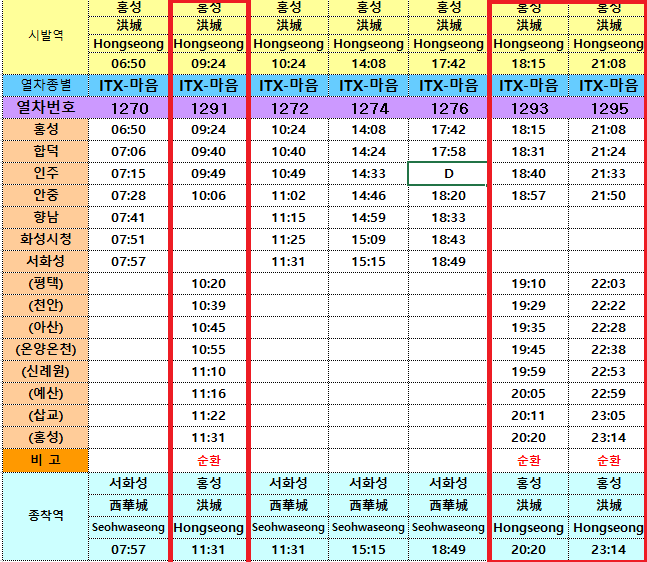Click the (예산) station label

pos(46,394)
